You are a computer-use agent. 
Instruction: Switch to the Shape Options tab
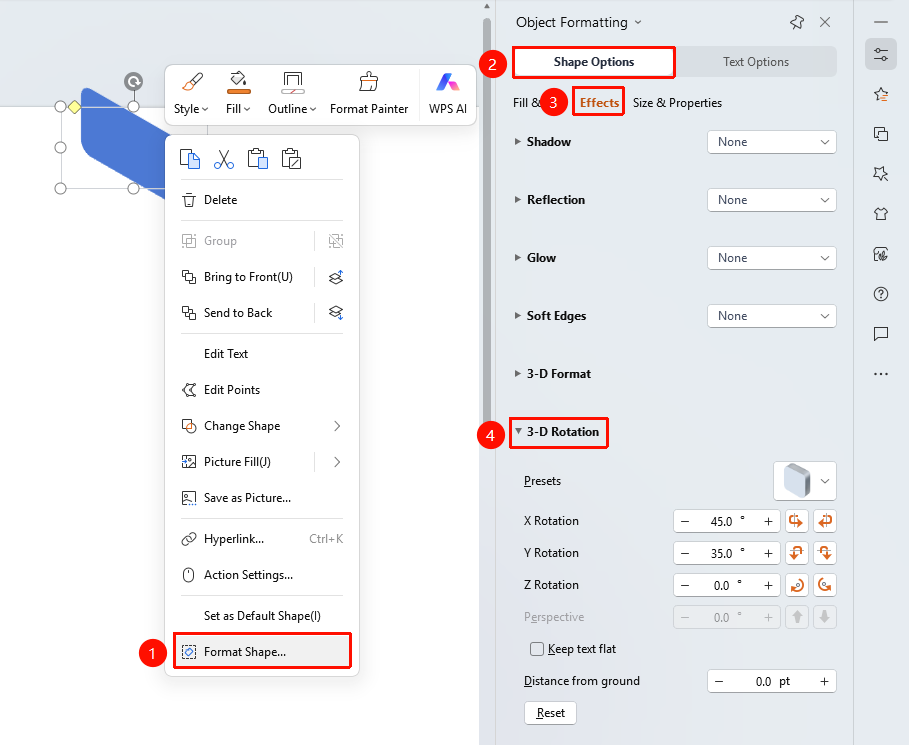594,62
